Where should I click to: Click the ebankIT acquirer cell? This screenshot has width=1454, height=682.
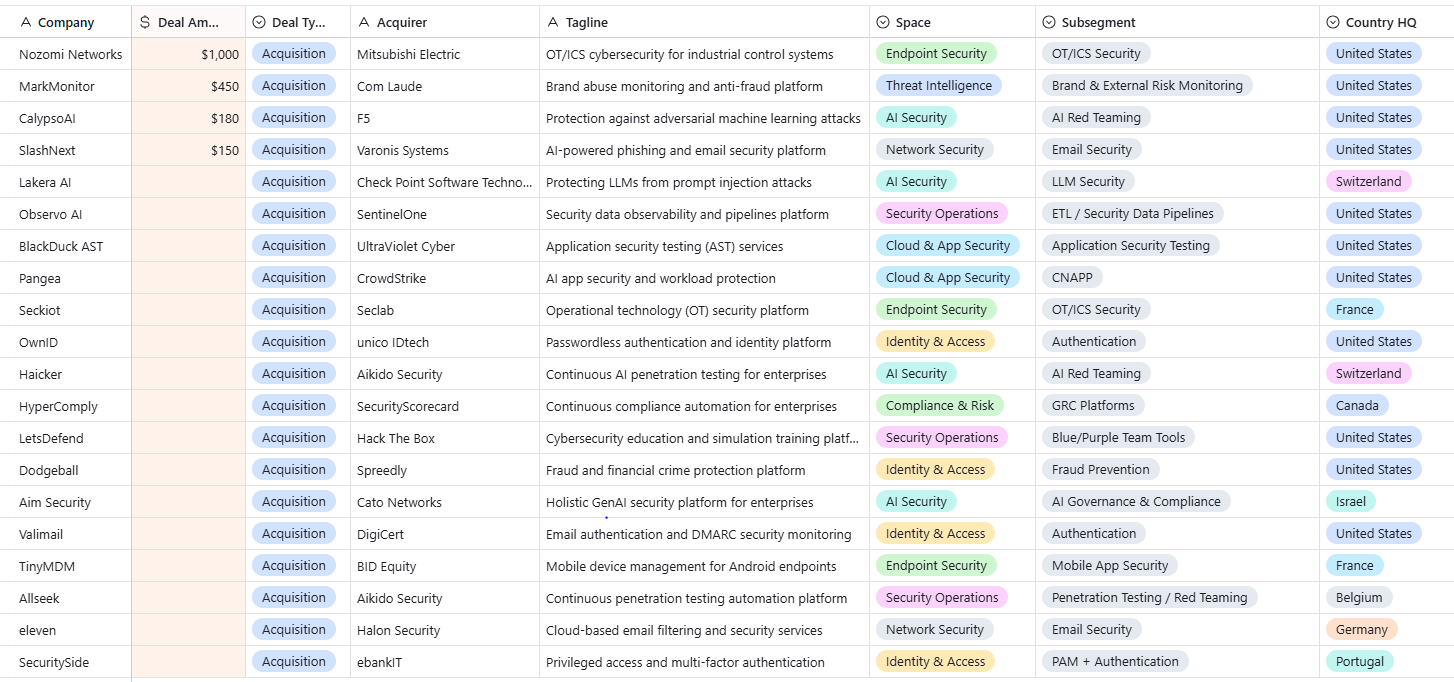(x=445, y=662)
